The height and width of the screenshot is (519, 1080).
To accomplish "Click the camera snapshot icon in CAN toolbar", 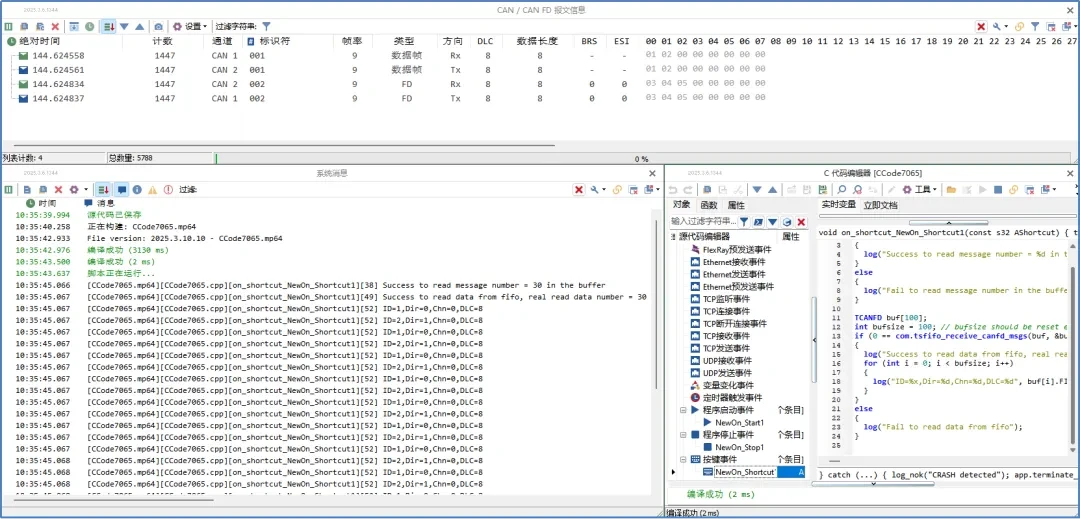I will (158, 26).
